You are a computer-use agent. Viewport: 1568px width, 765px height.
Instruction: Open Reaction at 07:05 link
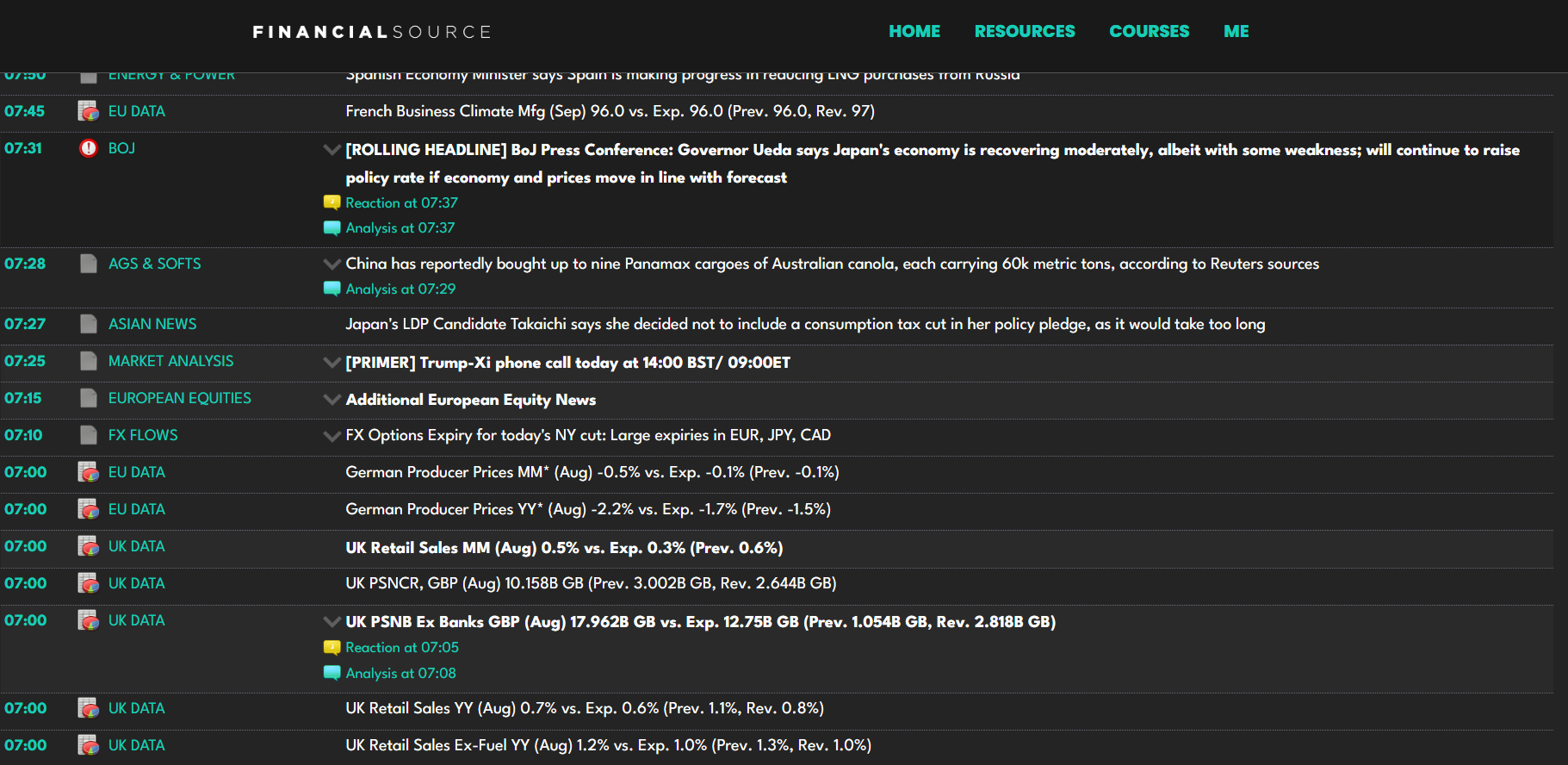tap(402, 648)
